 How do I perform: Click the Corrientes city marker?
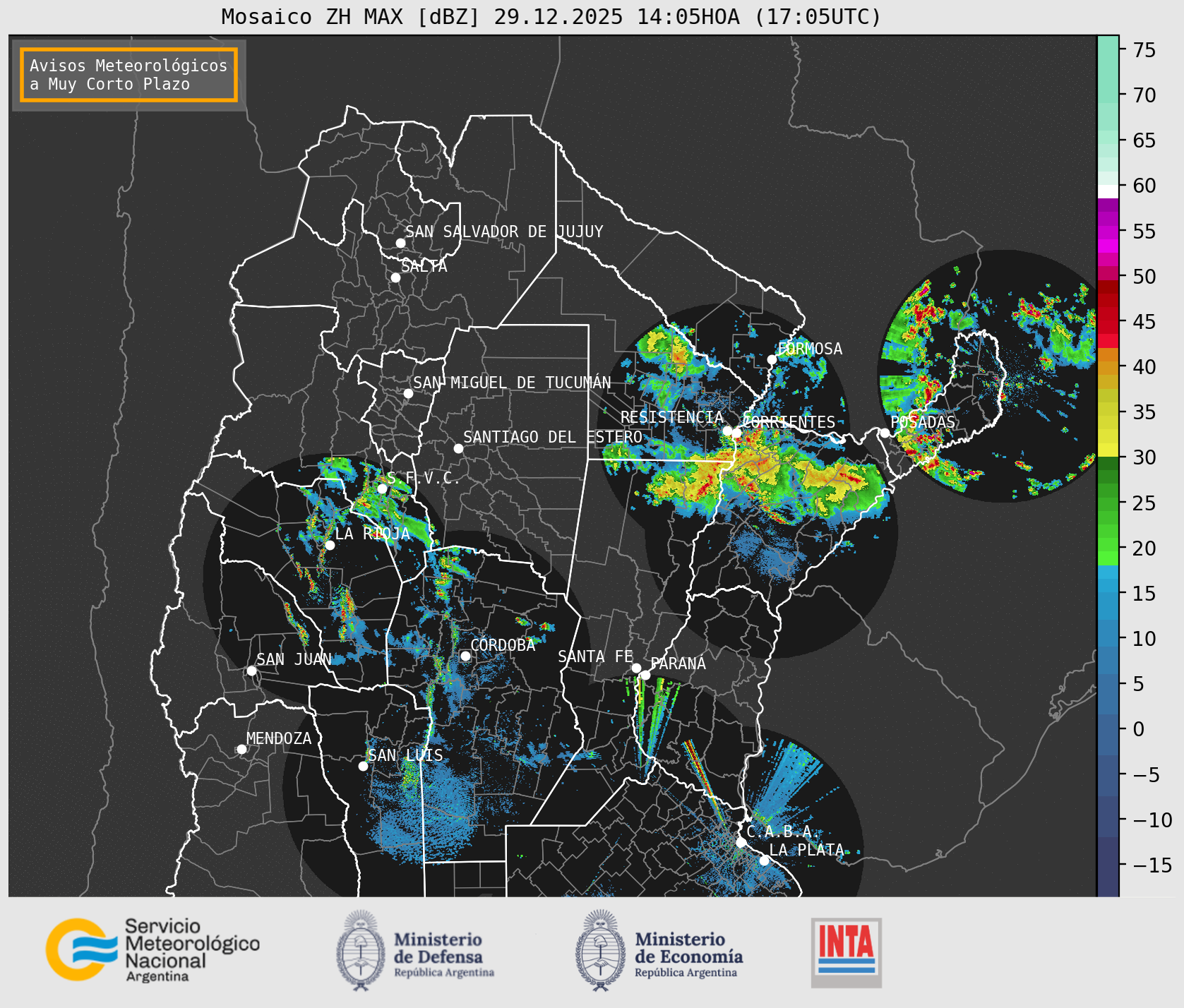click(737, 433)
